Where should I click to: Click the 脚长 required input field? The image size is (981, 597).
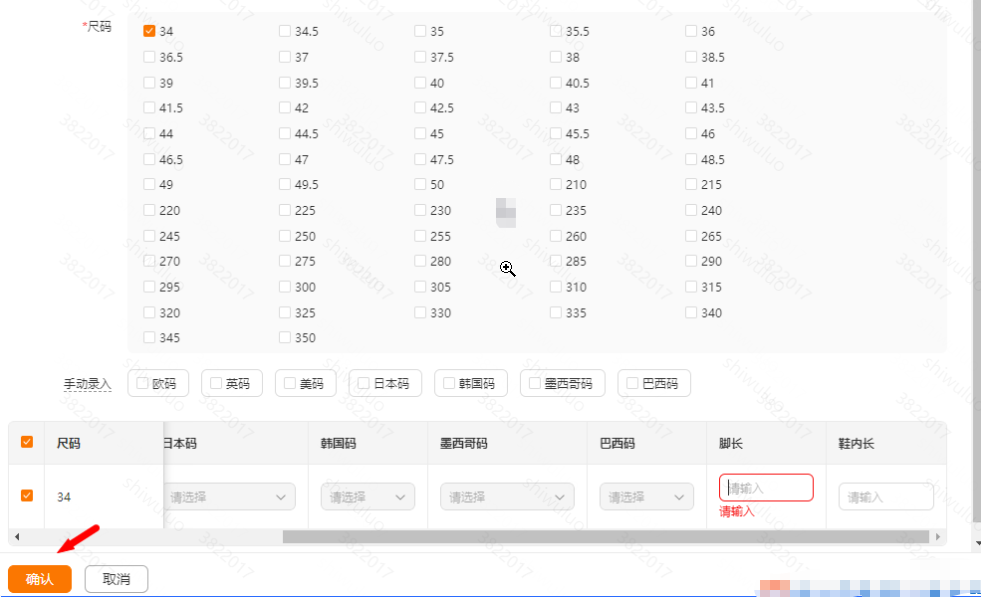[x=765, y=487]
